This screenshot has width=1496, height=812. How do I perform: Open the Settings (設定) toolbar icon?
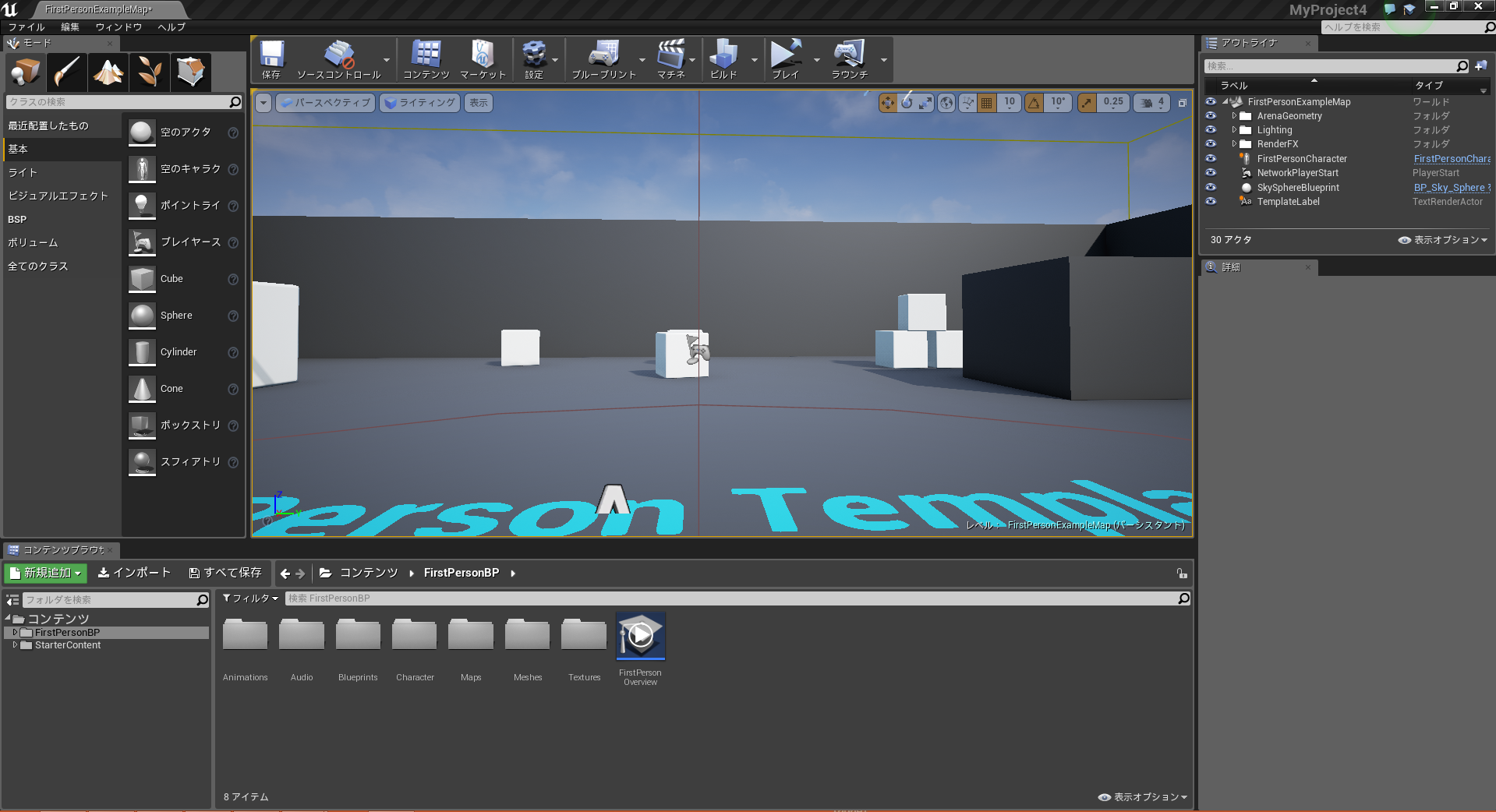coord(534,59)
